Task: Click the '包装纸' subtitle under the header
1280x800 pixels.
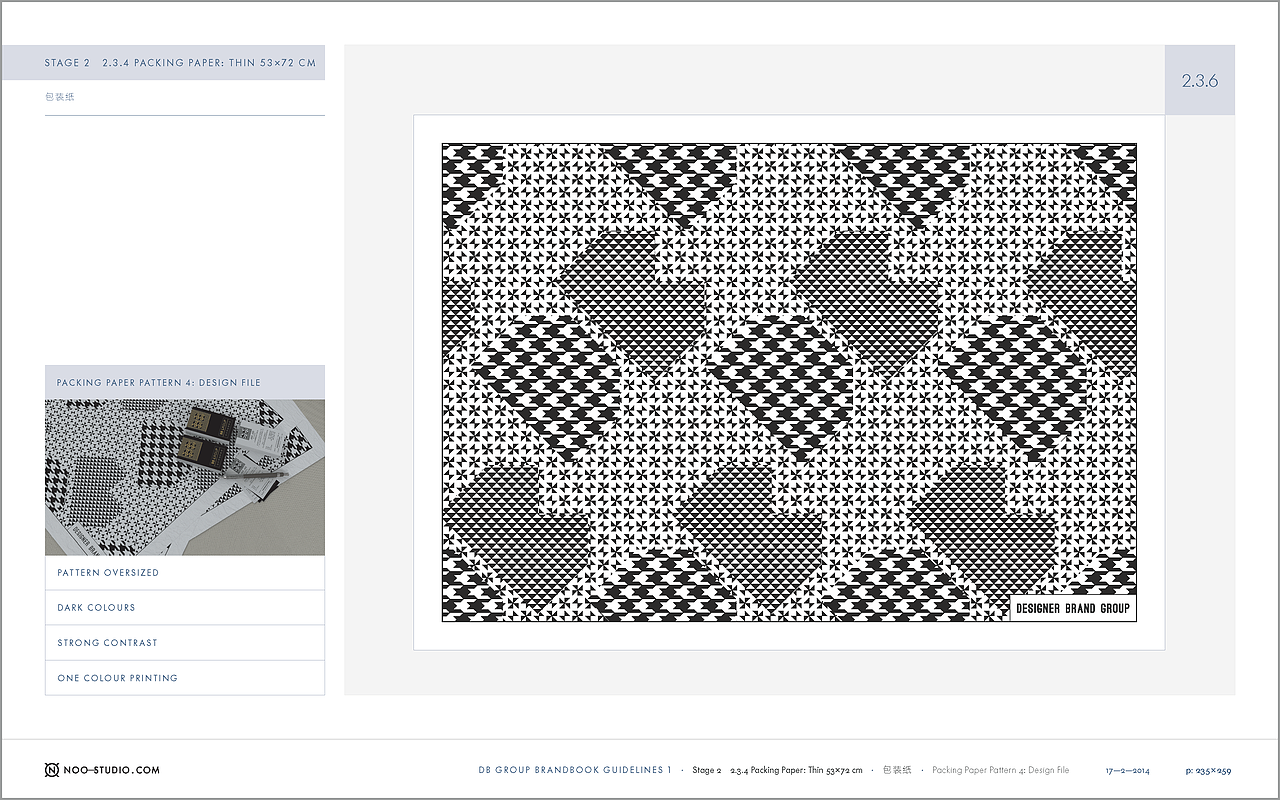Action: [x=60, y=97]
